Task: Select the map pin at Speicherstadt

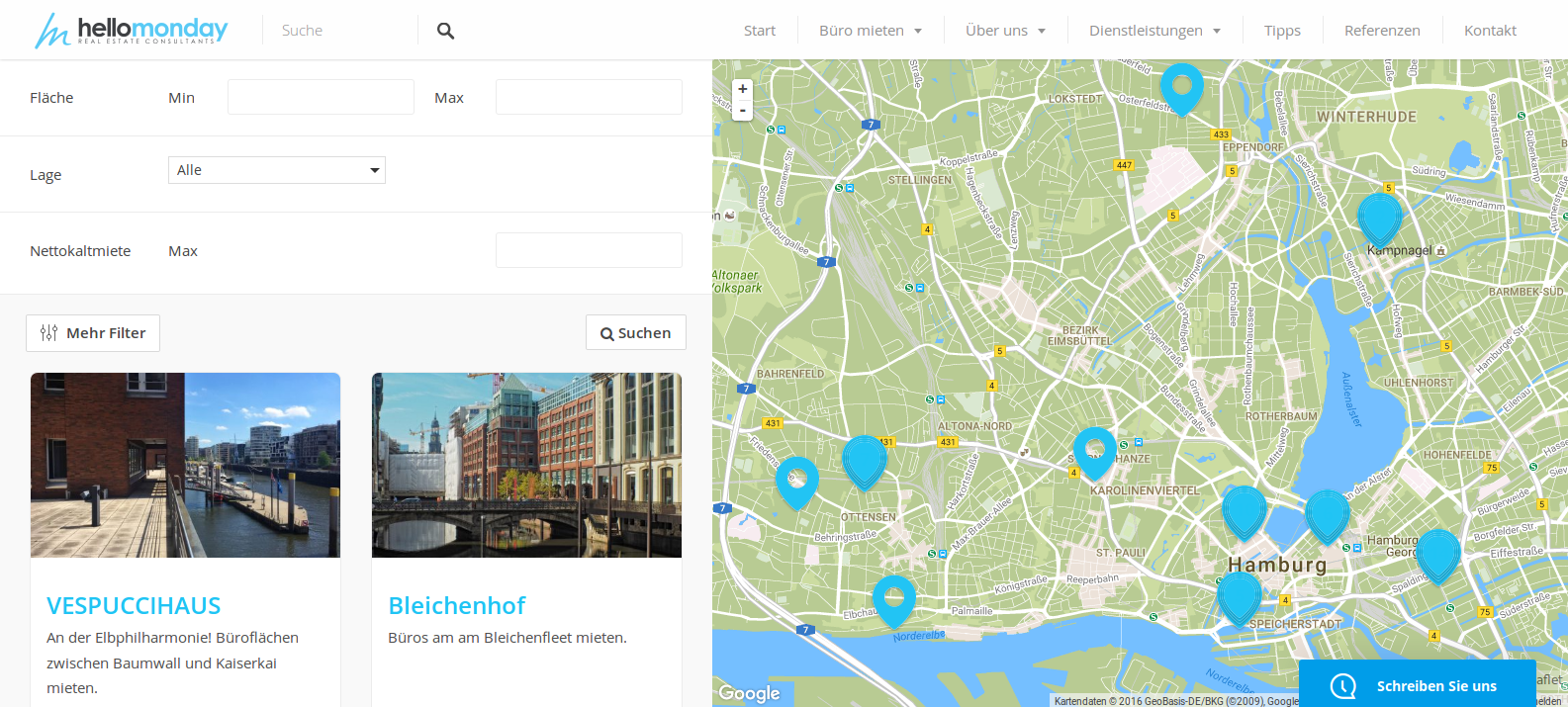Action: (x=1238, y=598)
